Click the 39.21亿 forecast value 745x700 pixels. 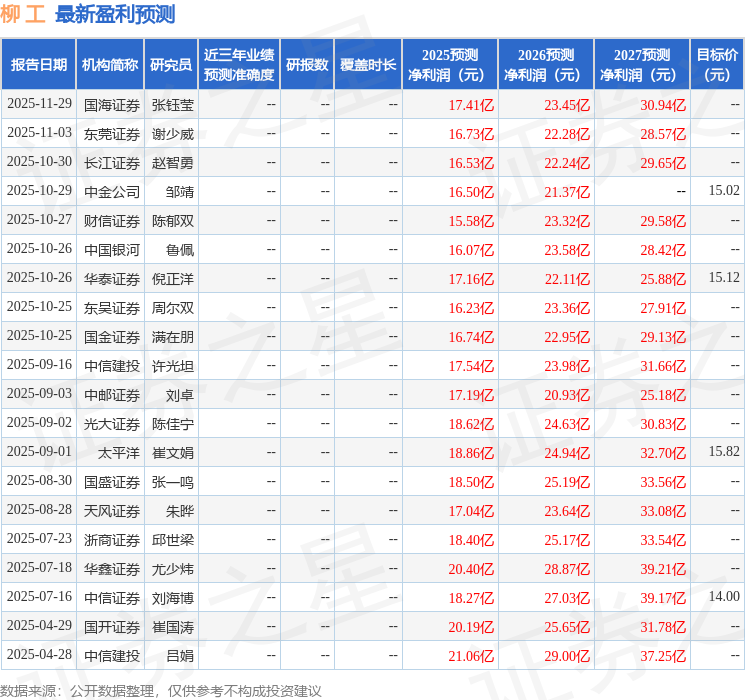[663, 569]
